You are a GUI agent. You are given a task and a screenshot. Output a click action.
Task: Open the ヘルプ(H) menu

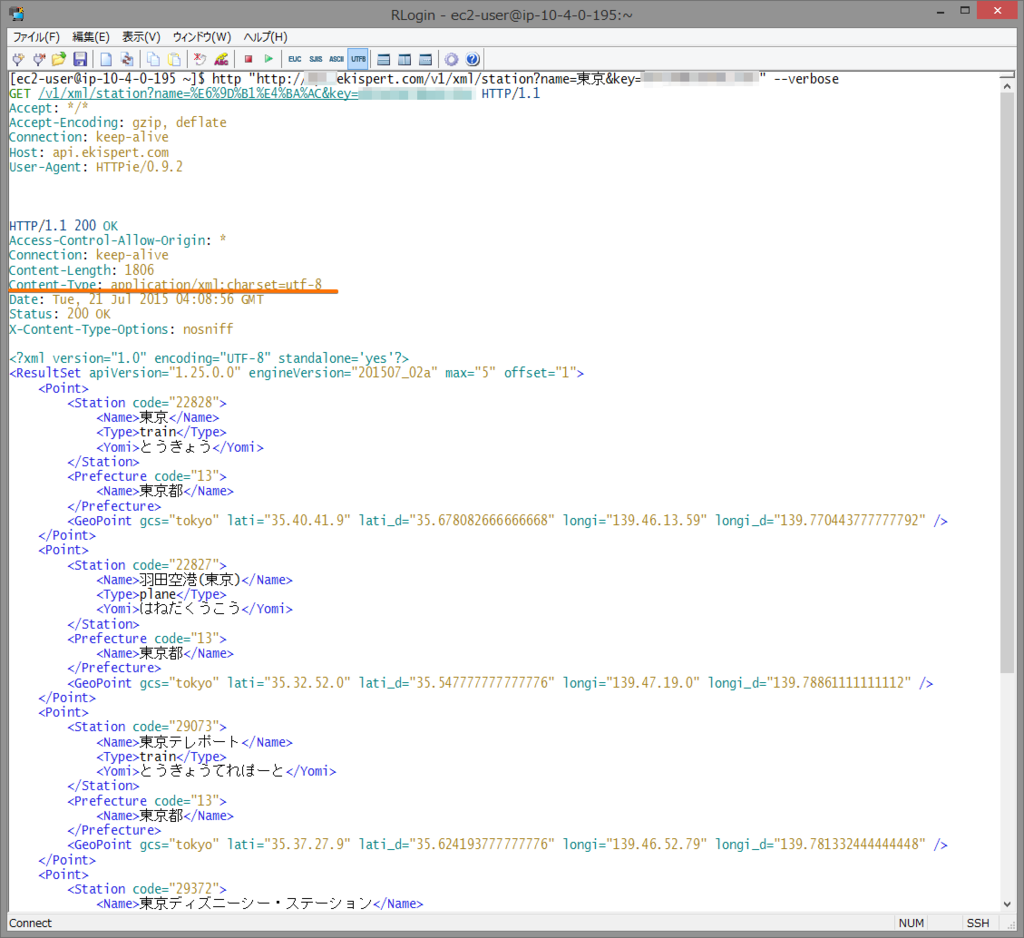tap(265, 37)
